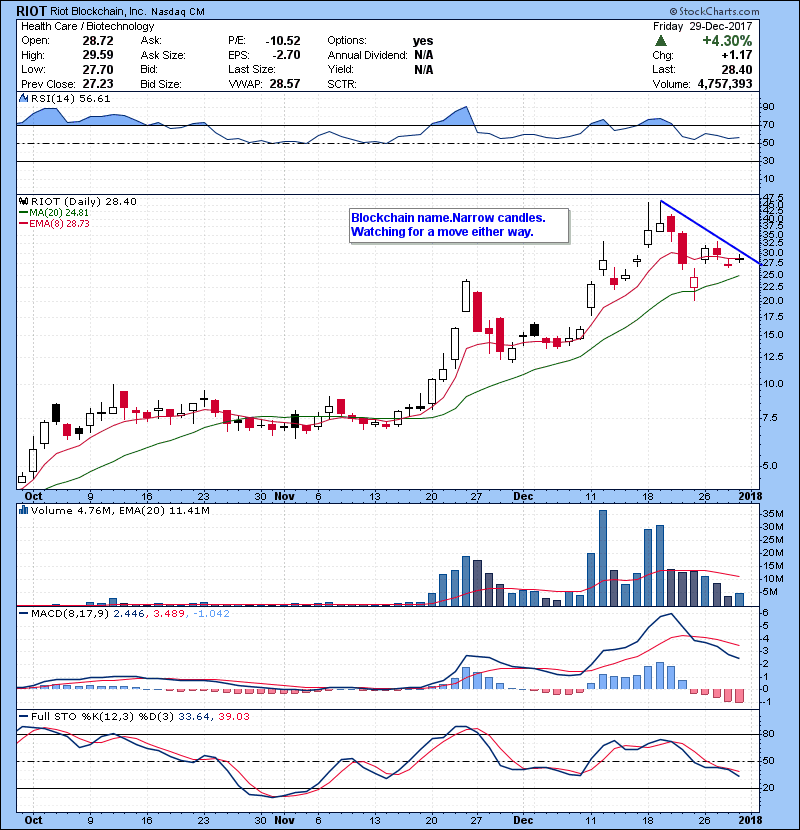Click the MACD histogram value -1.042

(211, 614)
